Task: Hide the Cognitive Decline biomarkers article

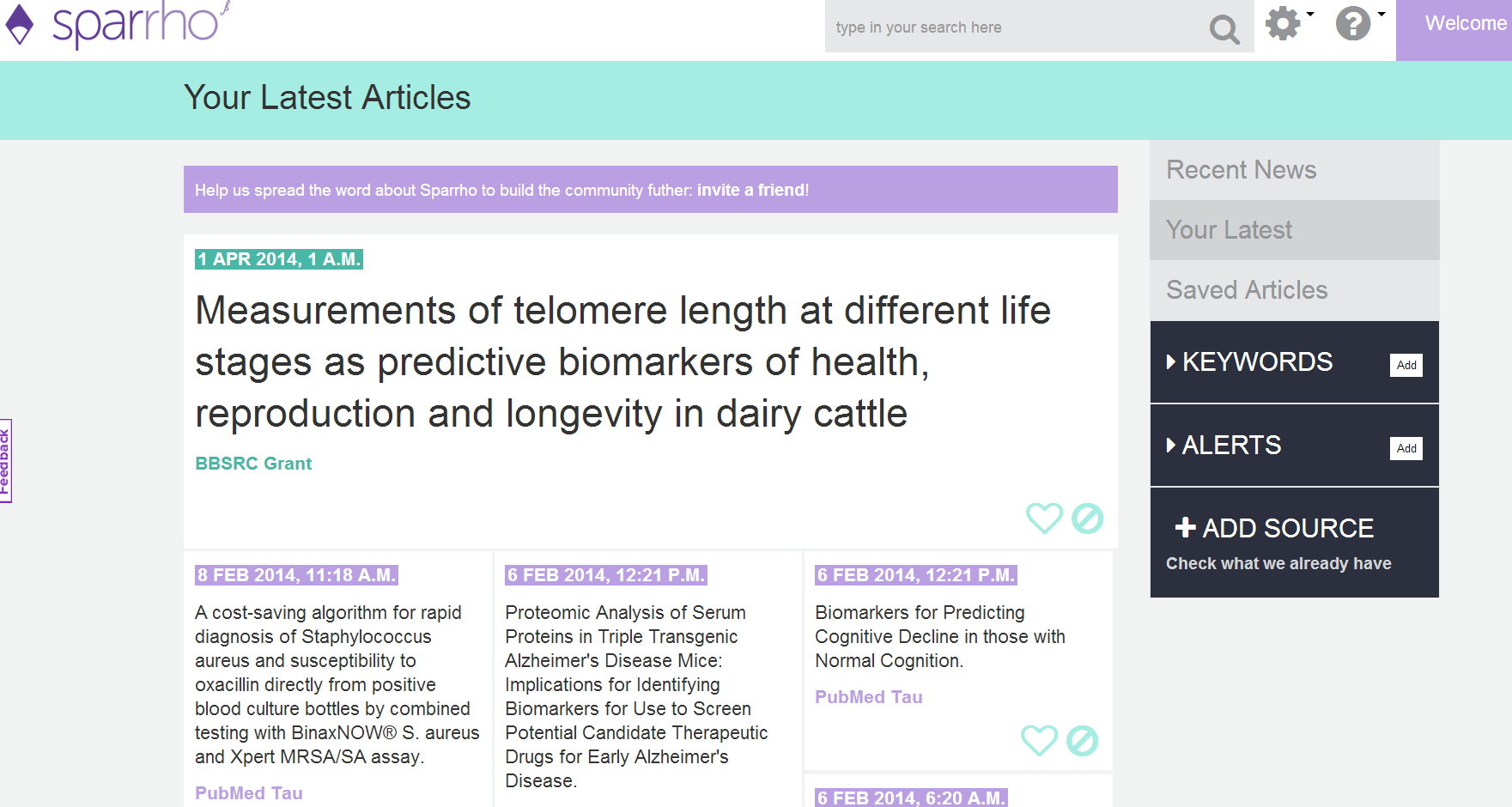Action: 1082,740
